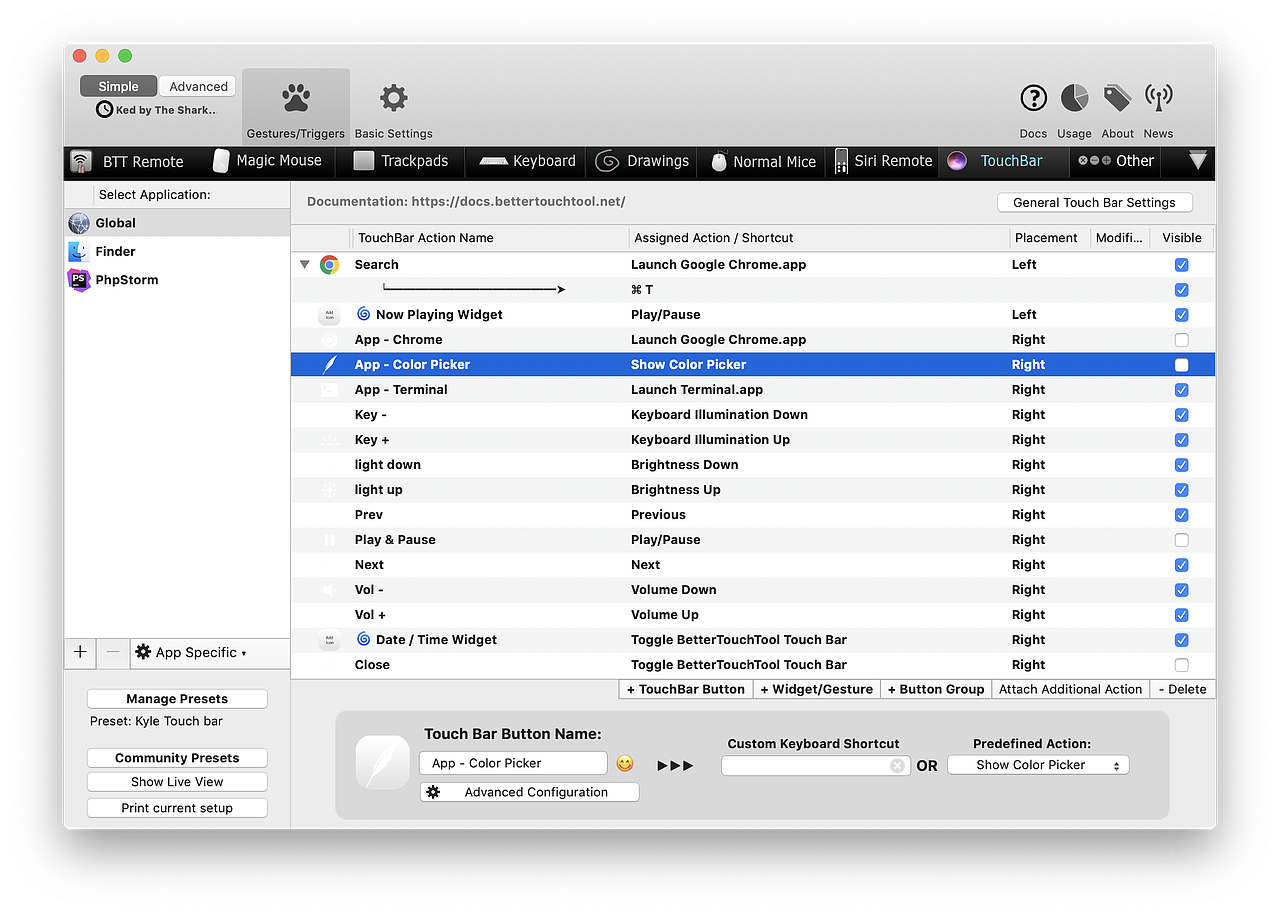Click the Add Icon box for Now Playing Widget
The height and width of the screenshot is (913, 1280).
[329, 315]
